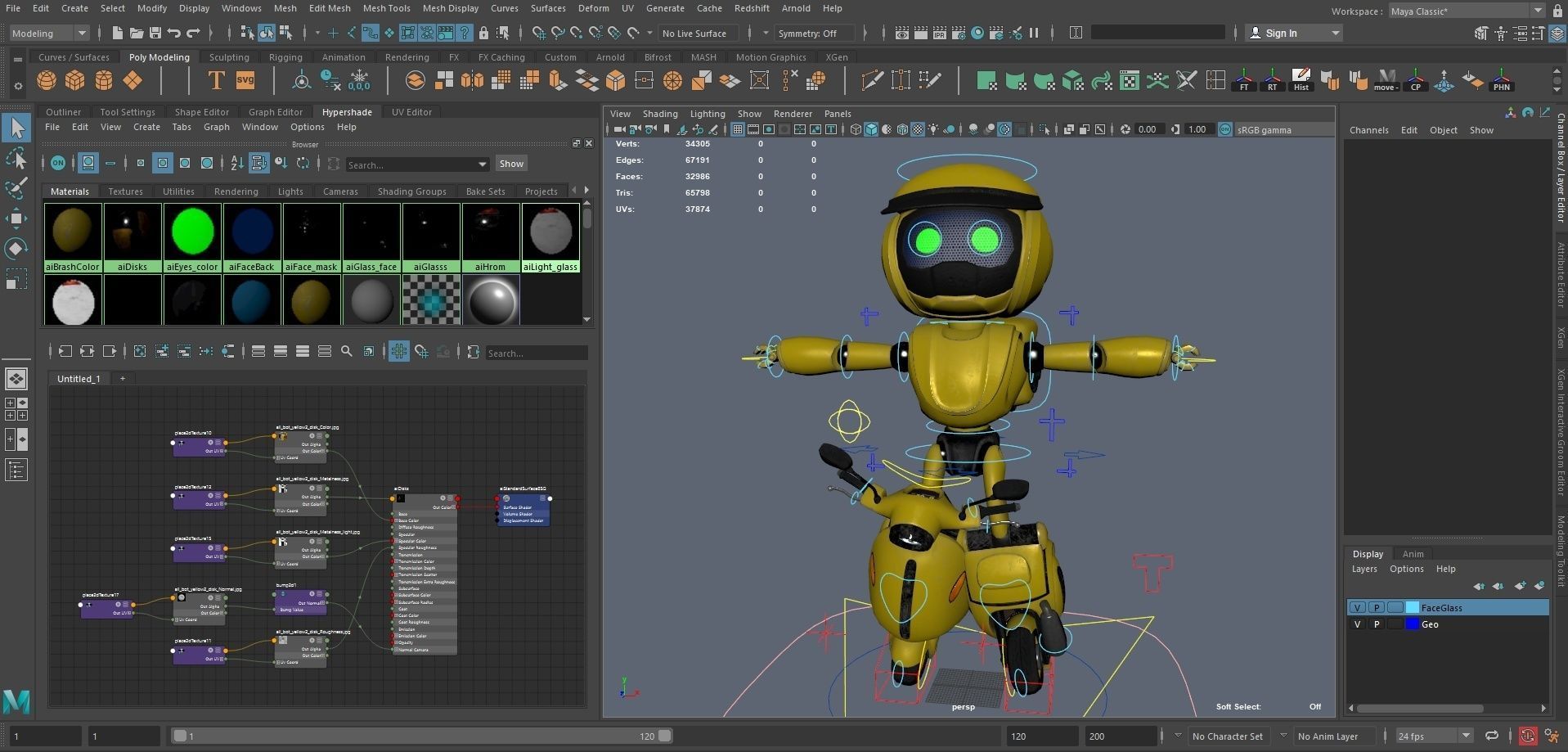Click the Redo arrow icon in status line
Screen dimensions: 1568x752
194,33
